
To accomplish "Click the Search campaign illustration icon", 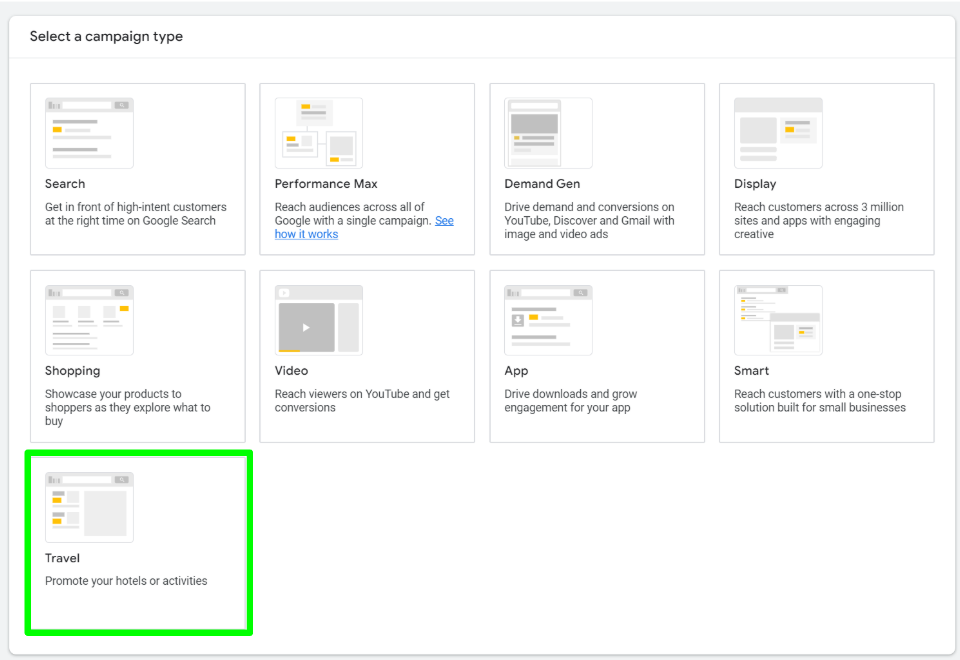I will (89, 133).
